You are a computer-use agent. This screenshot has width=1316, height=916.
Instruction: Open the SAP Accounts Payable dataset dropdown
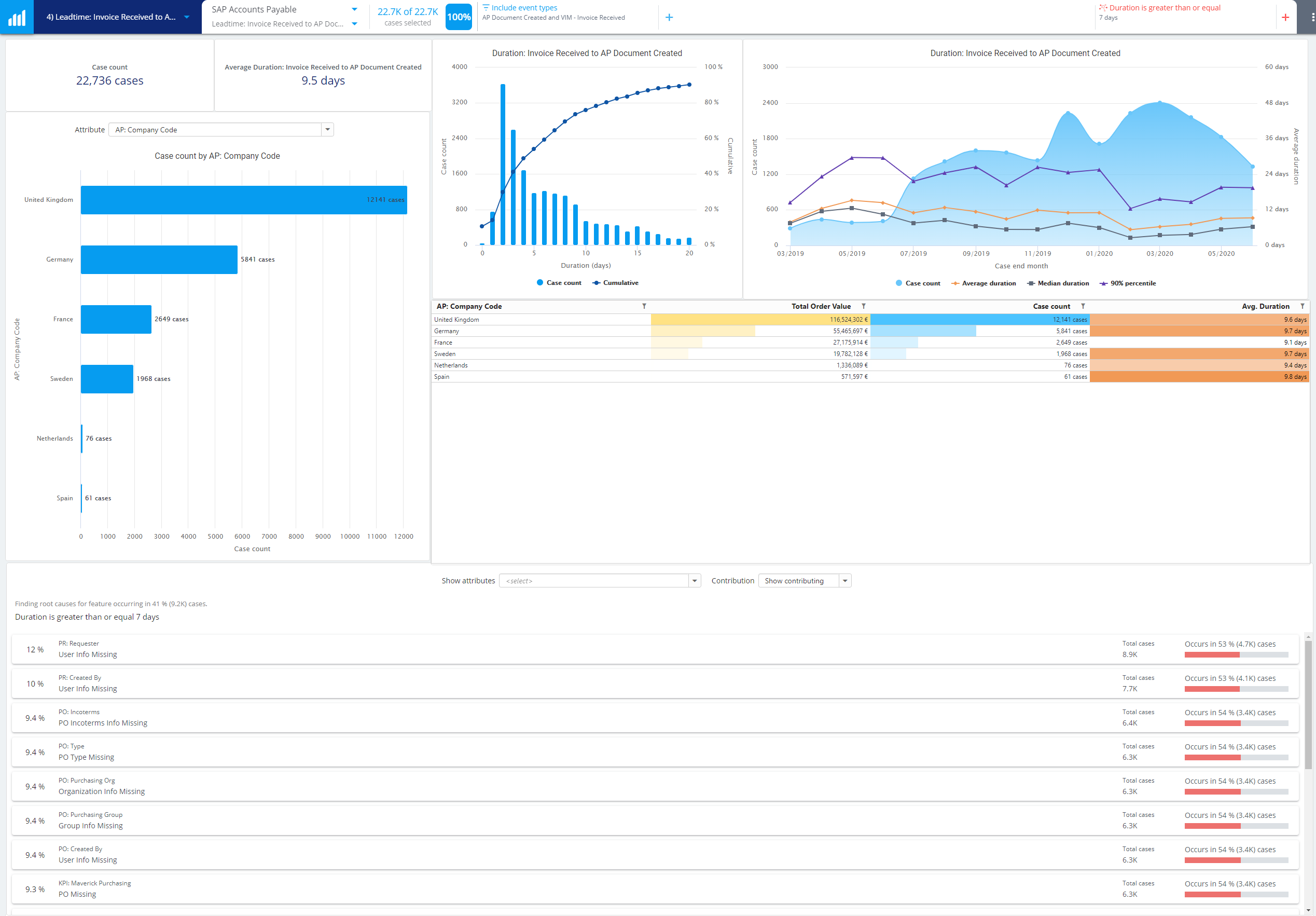pos(355,9)
